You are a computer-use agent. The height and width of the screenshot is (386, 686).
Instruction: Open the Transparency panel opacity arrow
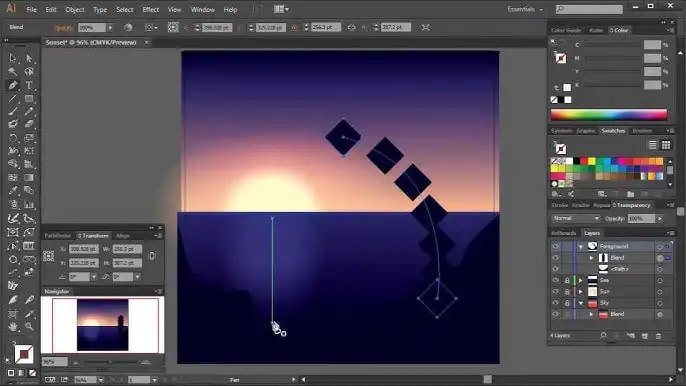click(x=660, y=218)
